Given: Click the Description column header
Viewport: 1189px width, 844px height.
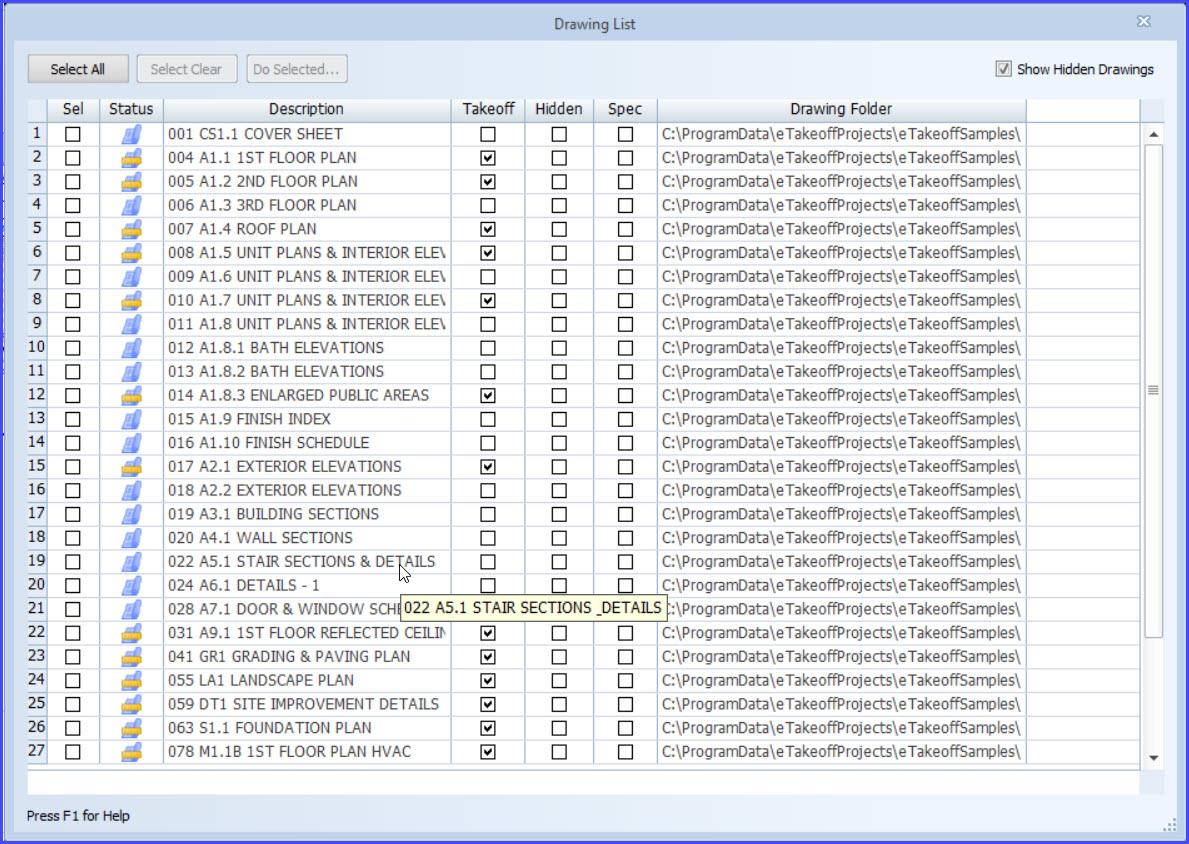Looking at the screenshot, I should coord(306,109).
